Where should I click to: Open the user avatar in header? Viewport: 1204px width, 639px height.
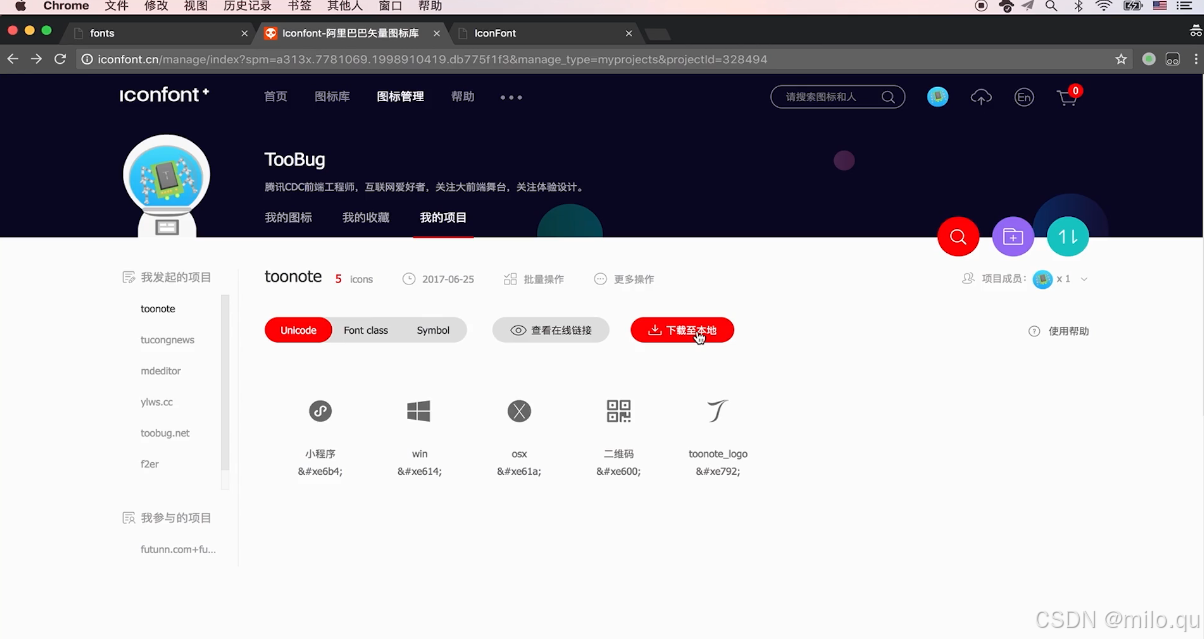937,97
